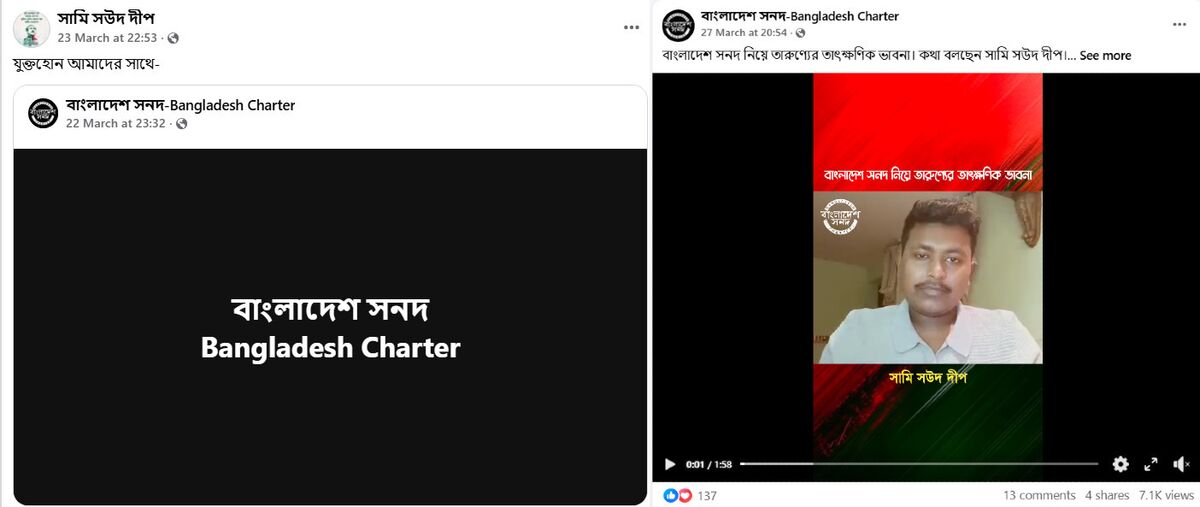This screenshot has height=507, width=1200.
Task: Open the shared post's Bangladesh Charter page name
Action: pyautogui.click(x=181, y=105)
